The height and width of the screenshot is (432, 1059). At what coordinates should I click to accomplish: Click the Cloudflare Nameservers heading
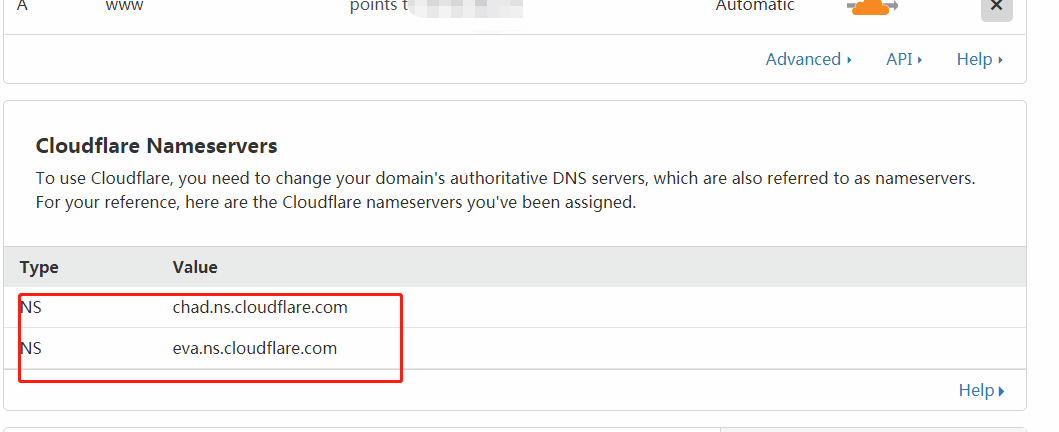click(156, 146)
